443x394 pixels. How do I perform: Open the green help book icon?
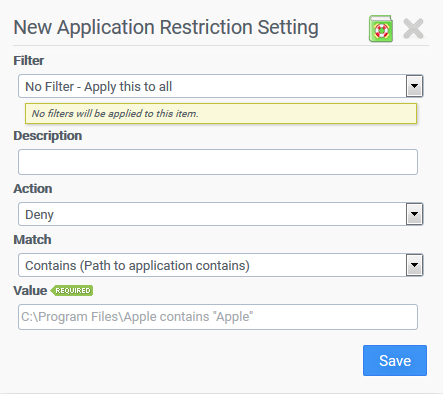381,29
